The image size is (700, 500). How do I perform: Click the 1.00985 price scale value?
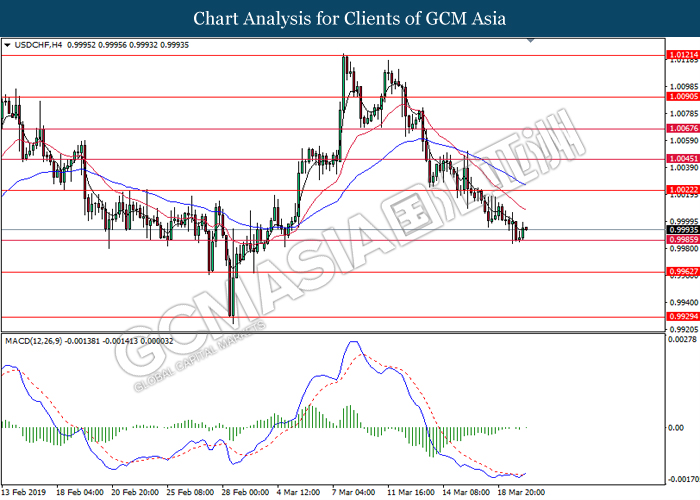pyautogui.click(x=683, y=86)
